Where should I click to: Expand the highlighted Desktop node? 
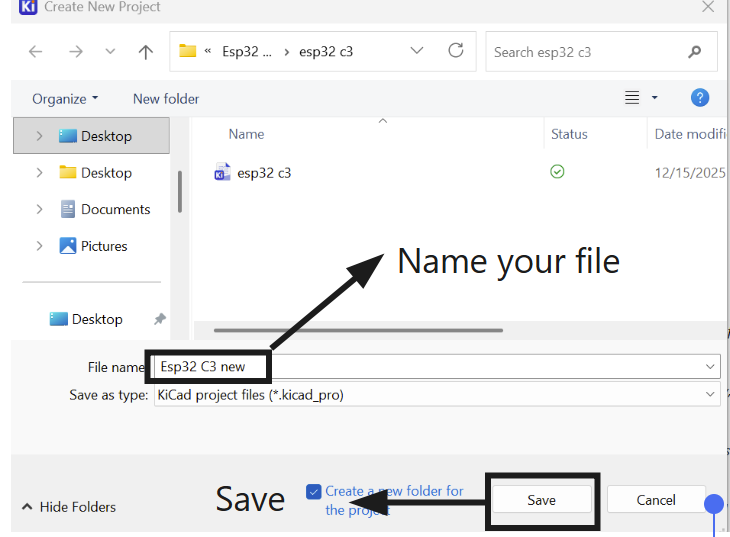[x=39, y=136]
